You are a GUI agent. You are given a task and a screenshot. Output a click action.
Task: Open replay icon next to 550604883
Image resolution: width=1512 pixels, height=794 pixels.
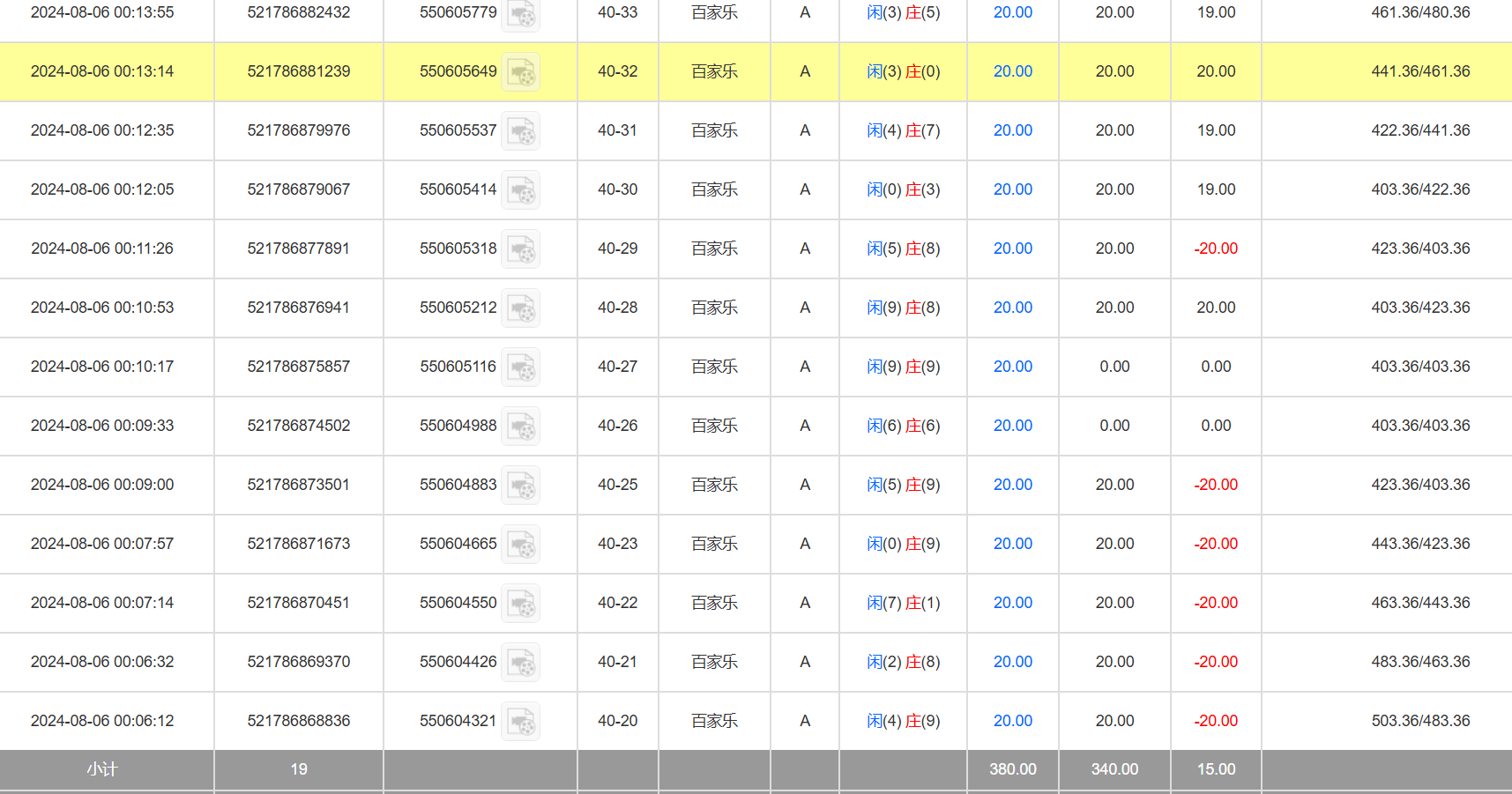point(521,486)
